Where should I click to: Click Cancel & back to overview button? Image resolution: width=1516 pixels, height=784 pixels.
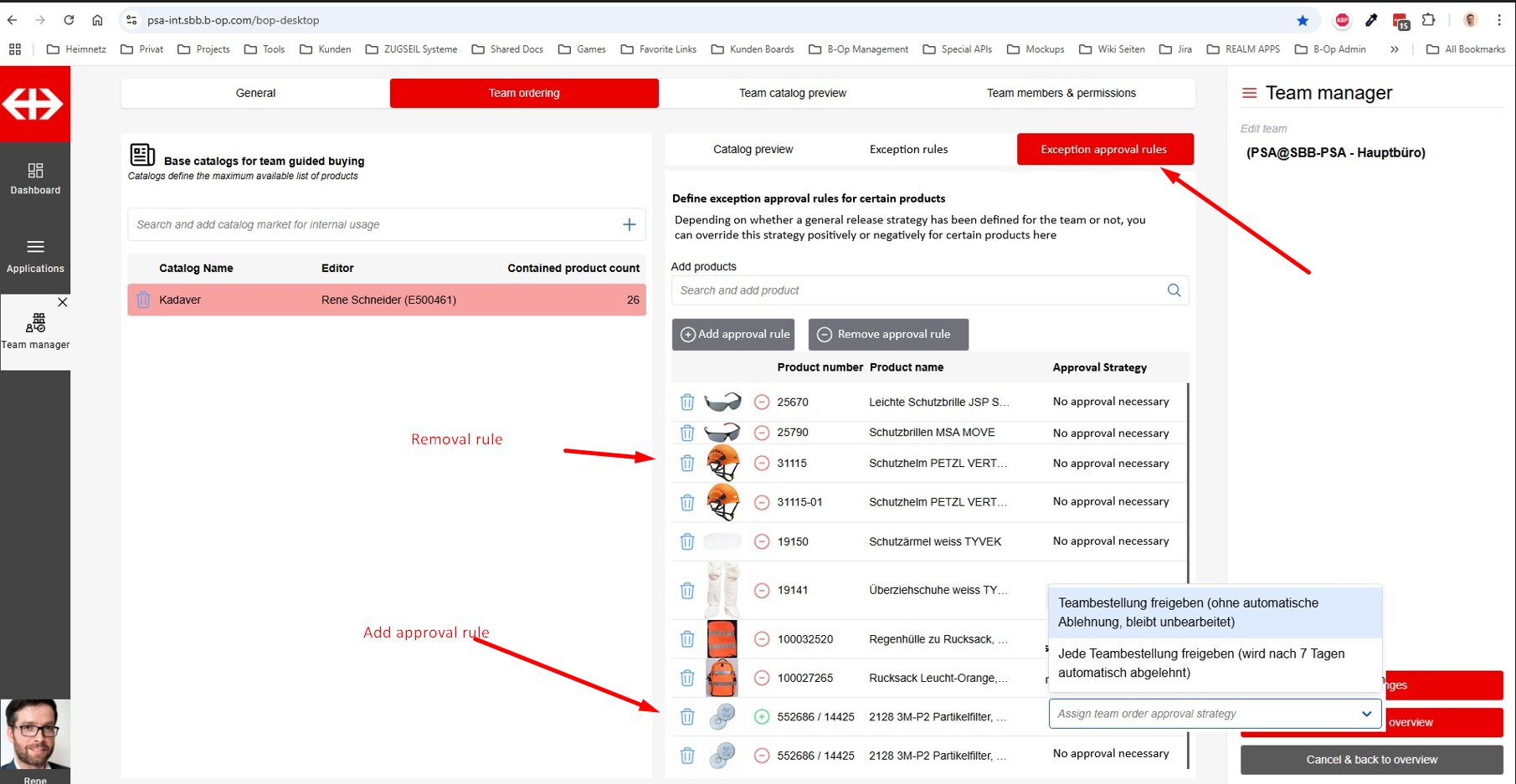tap(1371, 760)
